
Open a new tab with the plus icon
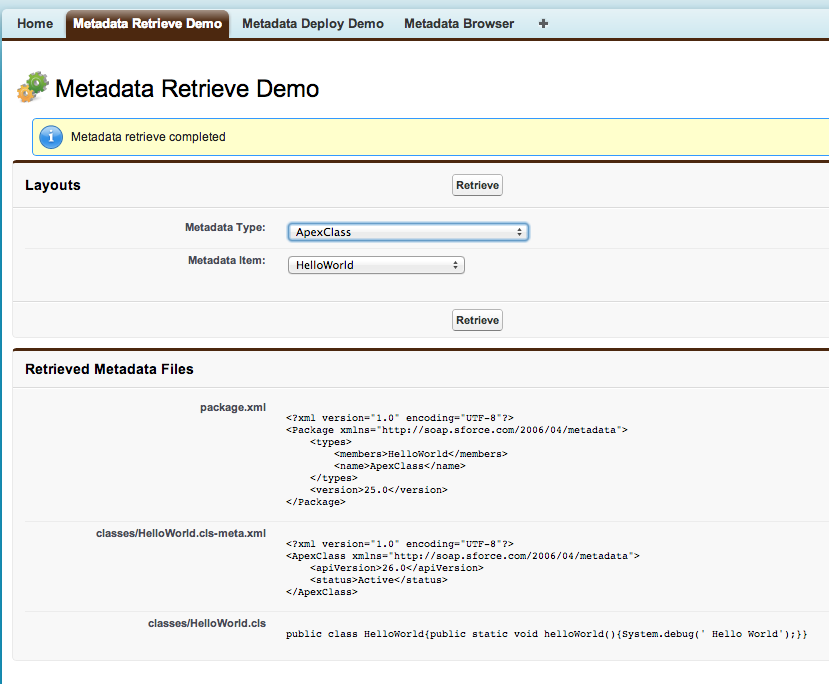(x=542, y=23)
